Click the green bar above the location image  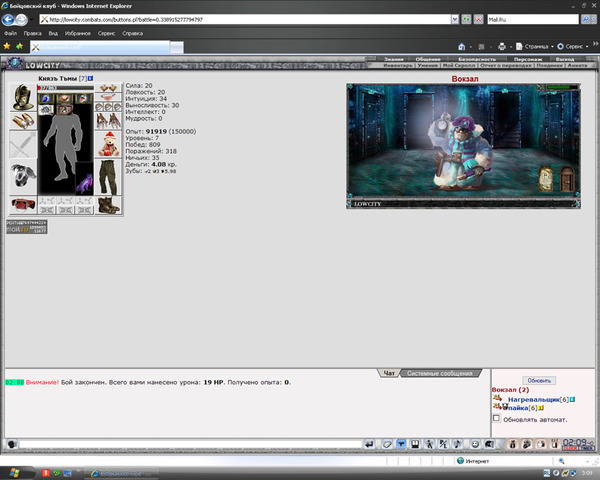click(x=561, y=88)
